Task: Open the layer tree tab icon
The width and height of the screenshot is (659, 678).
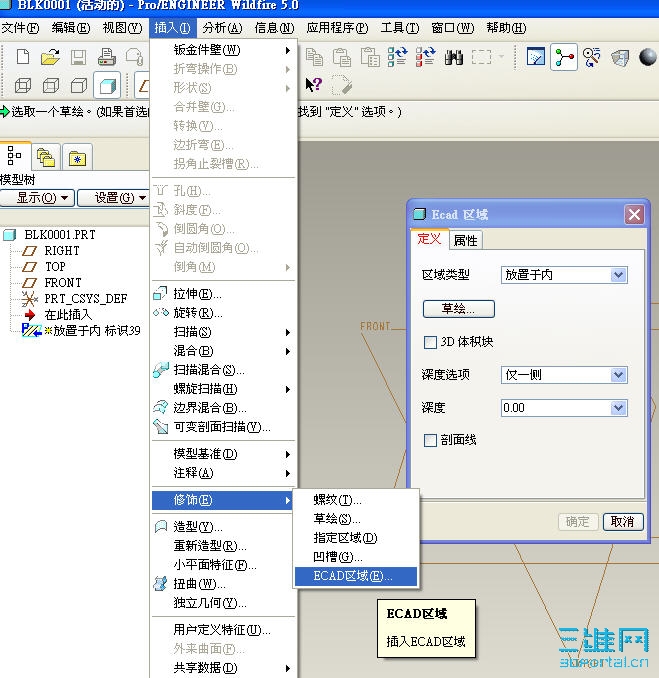Action: pyautogui.click(x=46, y=157)
